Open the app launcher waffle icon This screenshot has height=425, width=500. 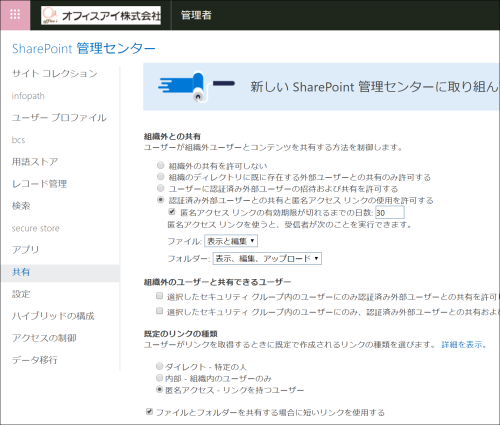[x=15, y=15]
